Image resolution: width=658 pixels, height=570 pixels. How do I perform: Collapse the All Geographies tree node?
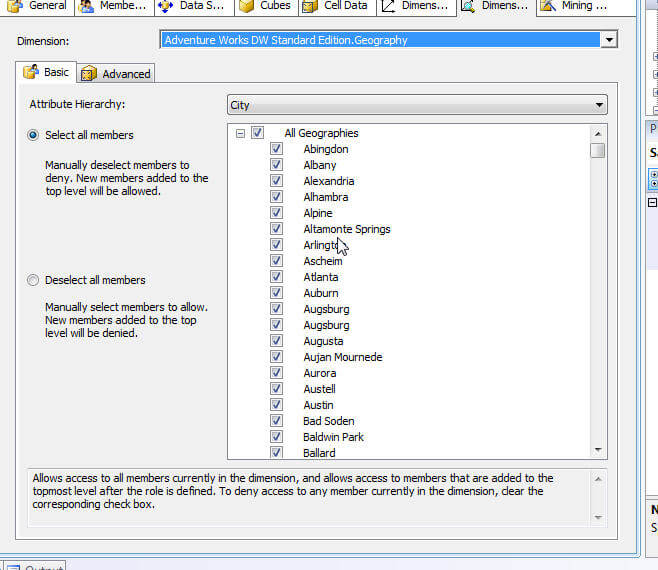(240, 133)
